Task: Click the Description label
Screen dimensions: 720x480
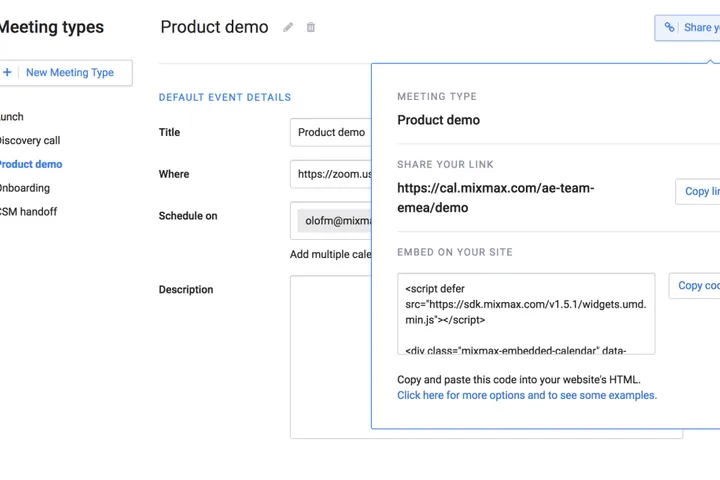Action: (x=186, y=290)
